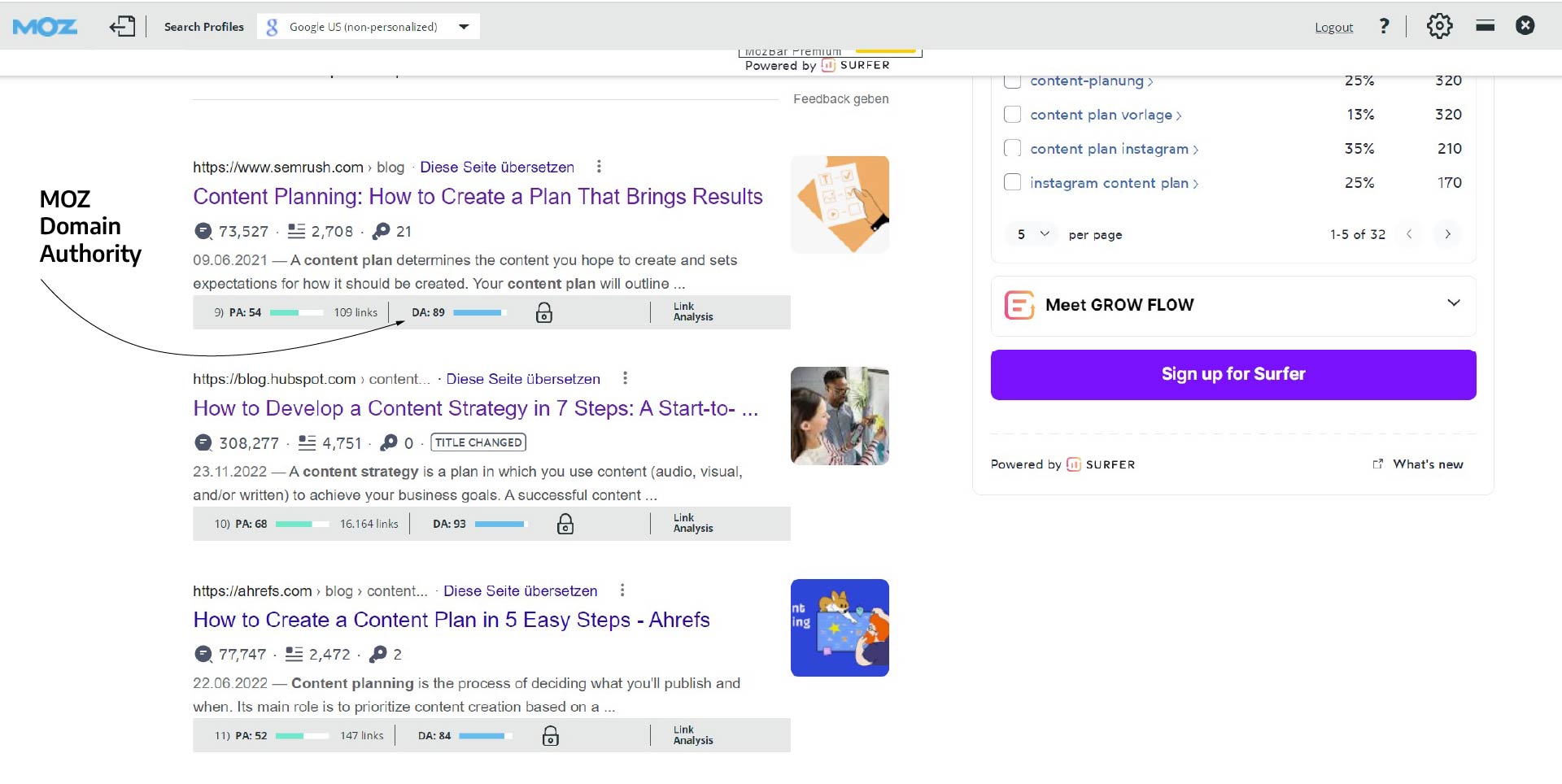Viewport: 1562px width, 784px height.
Task: Click the Google icon in Search Profiles selector
Action: coord(273,27)
